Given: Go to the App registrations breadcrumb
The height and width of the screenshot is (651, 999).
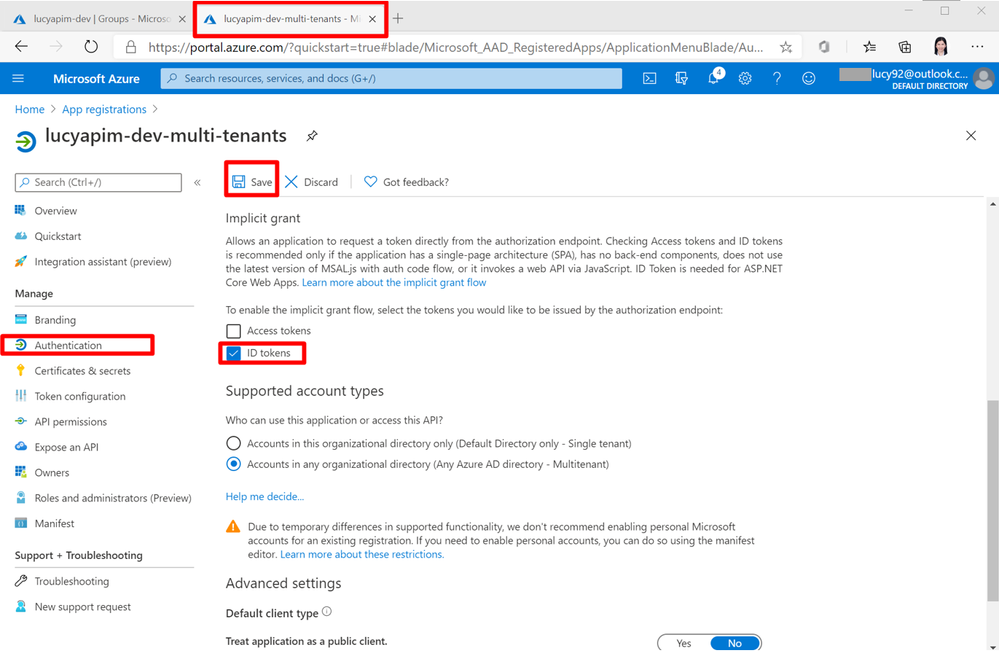Looking at the screenshot, I should (x=104, y=110).
